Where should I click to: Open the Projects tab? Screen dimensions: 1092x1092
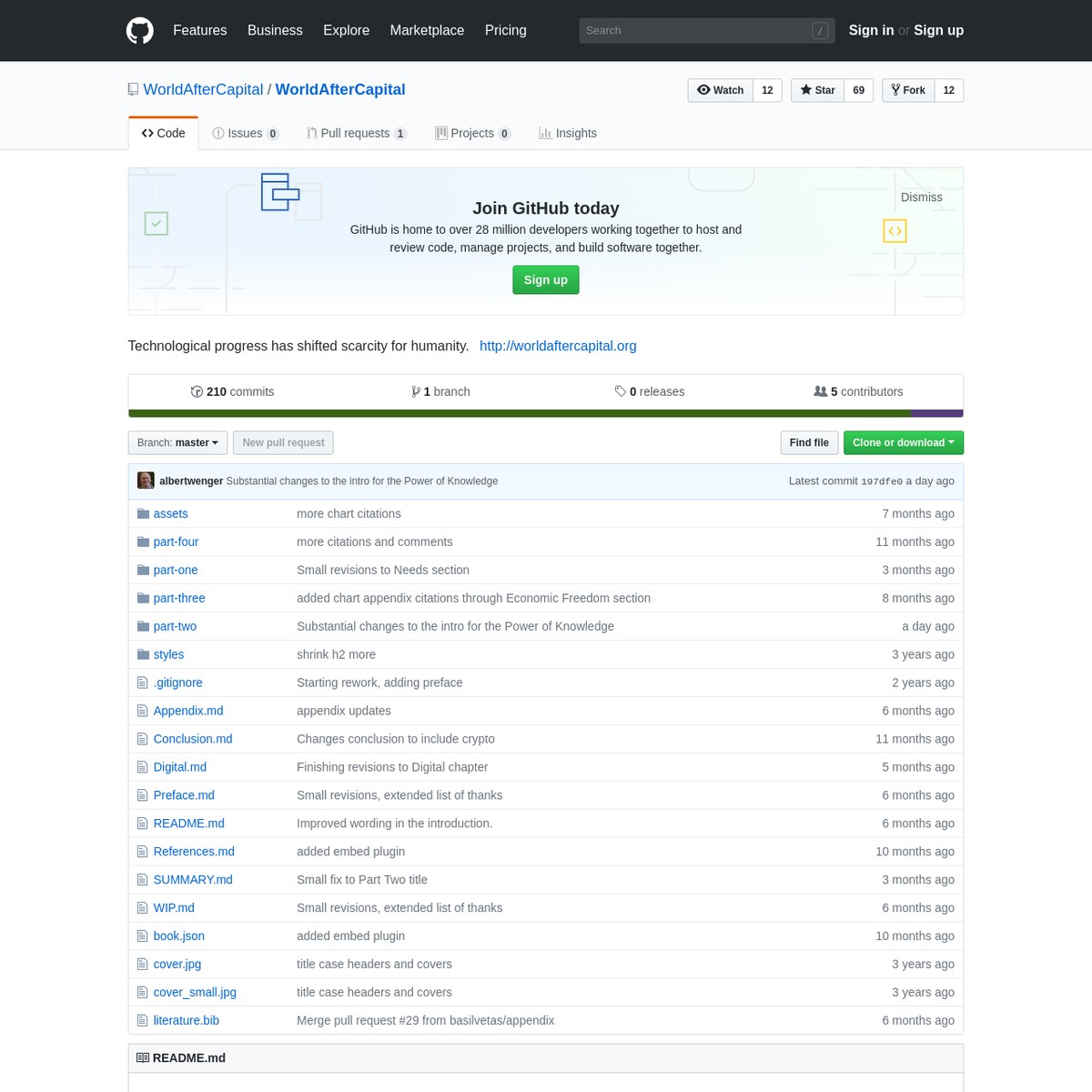473,133
